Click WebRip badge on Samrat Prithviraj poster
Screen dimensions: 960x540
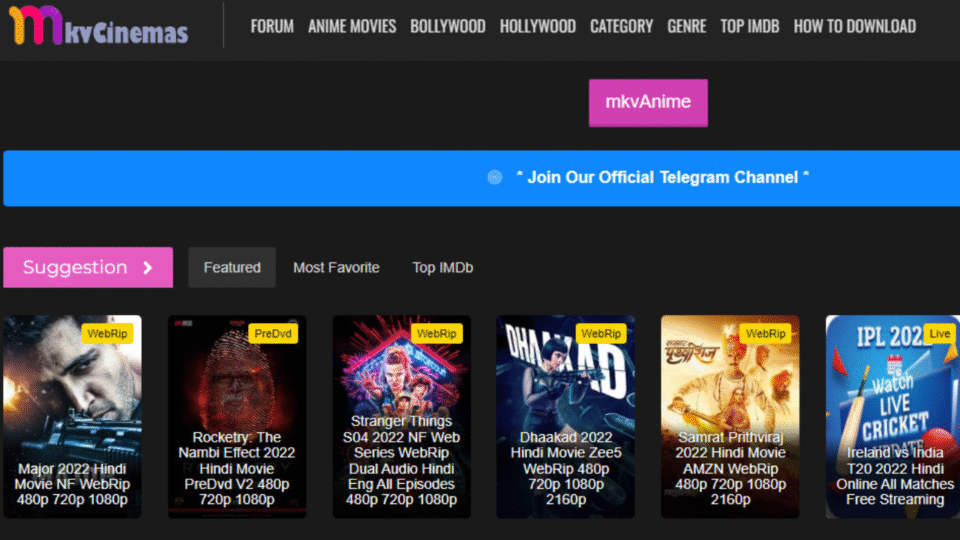click(765, 334)
